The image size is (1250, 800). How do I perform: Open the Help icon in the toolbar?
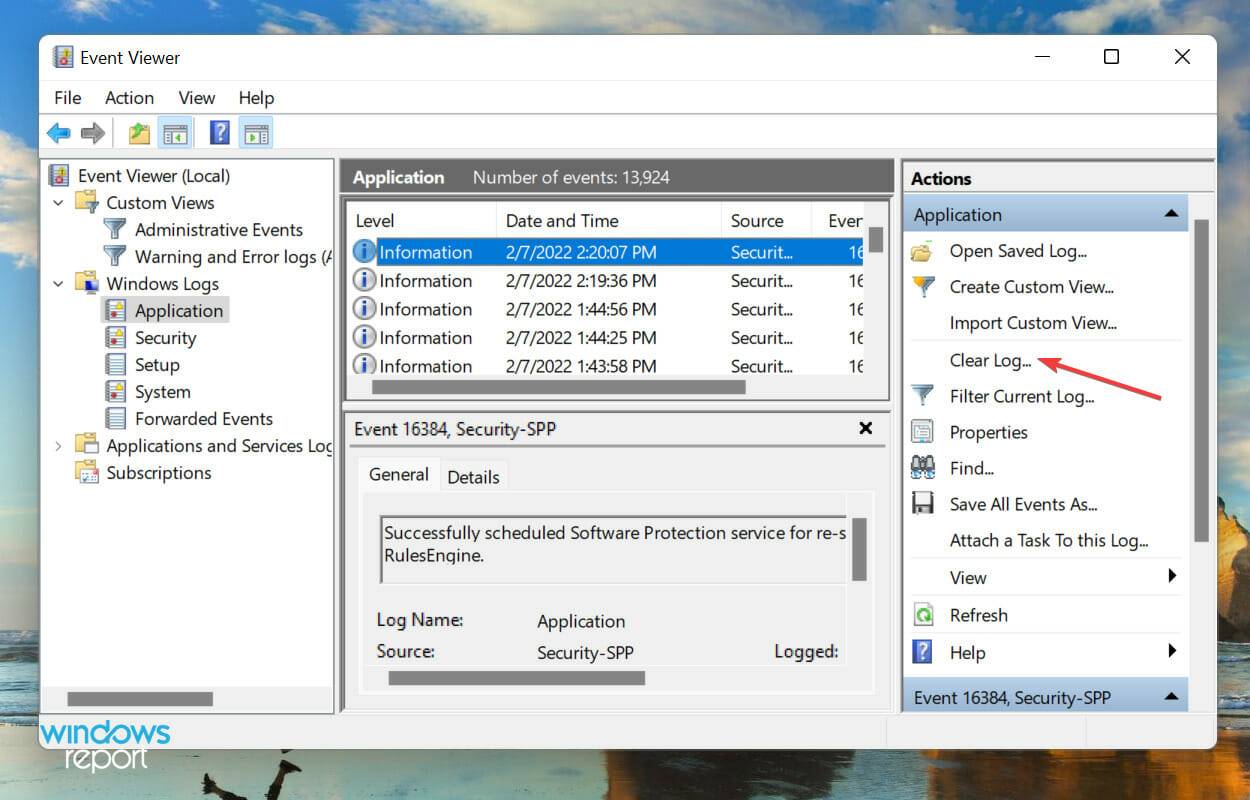218,131
